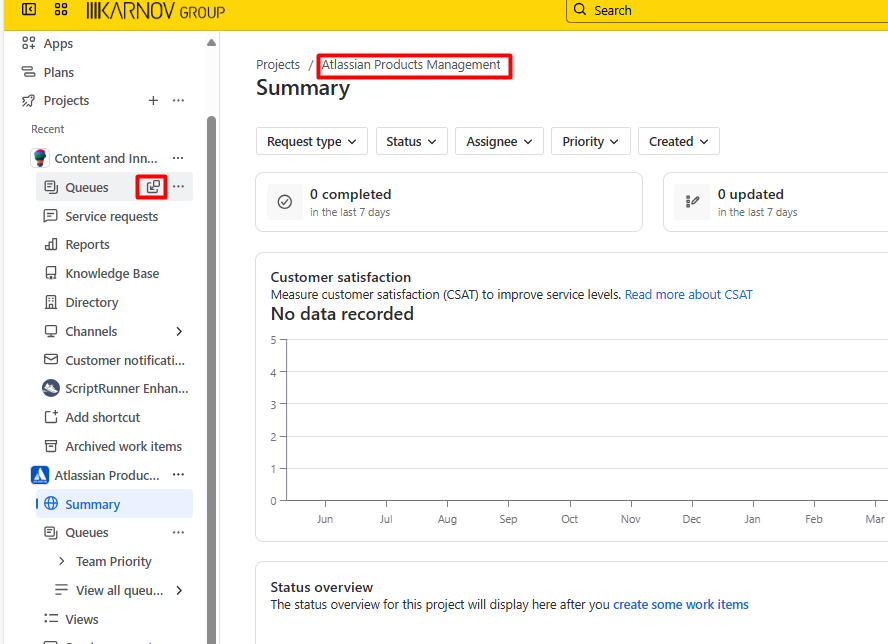Click the plus icon to create project
Viewport: 888px width, 644px height.
[x=153, y=100]
